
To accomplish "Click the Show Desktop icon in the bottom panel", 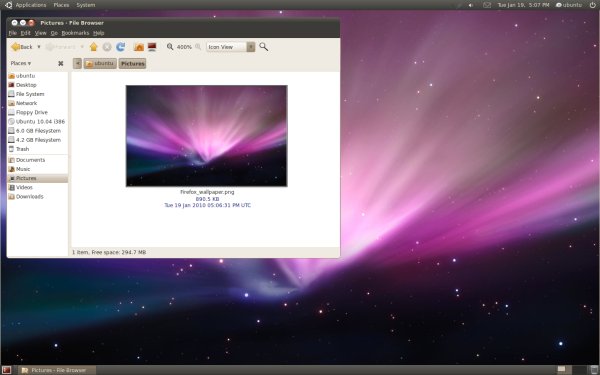I will click(6, 370).
